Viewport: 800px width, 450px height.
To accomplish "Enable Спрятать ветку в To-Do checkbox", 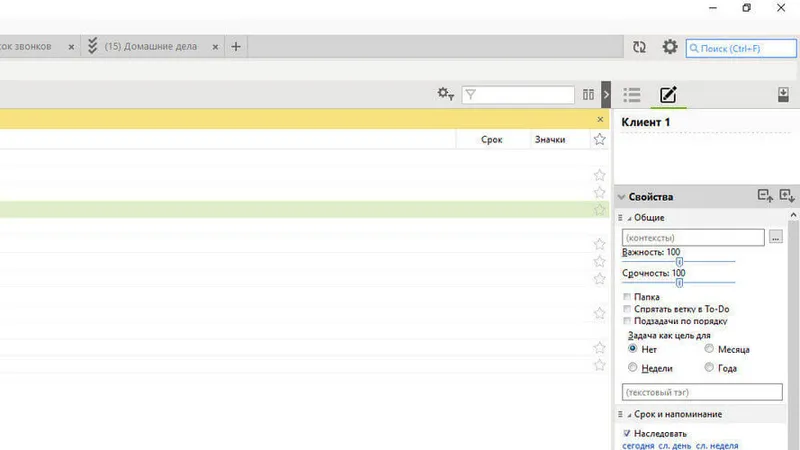I will (x=627, y=309).
